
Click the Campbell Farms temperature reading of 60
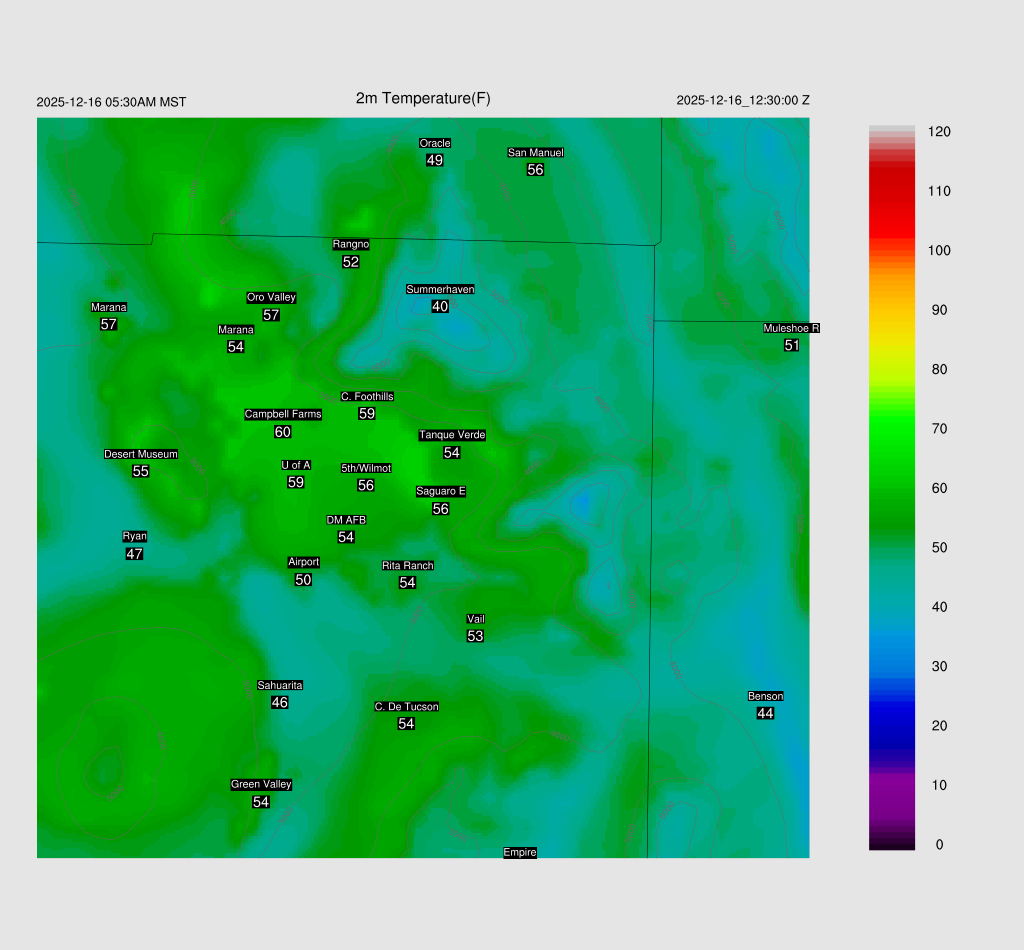[283, 432]
